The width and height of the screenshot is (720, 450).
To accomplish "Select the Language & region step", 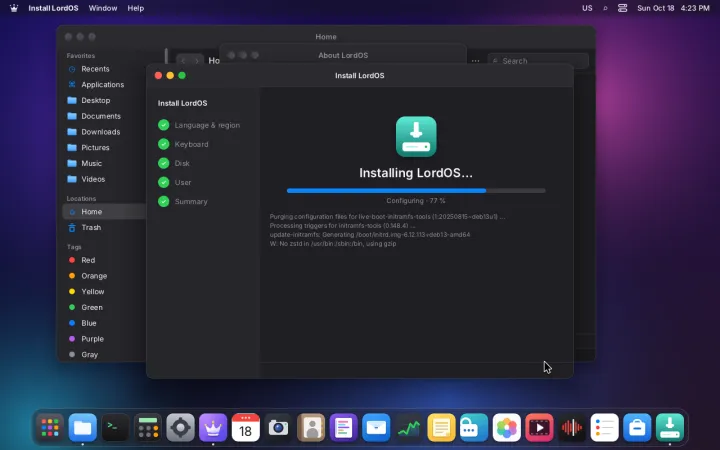I will (199, 125).
